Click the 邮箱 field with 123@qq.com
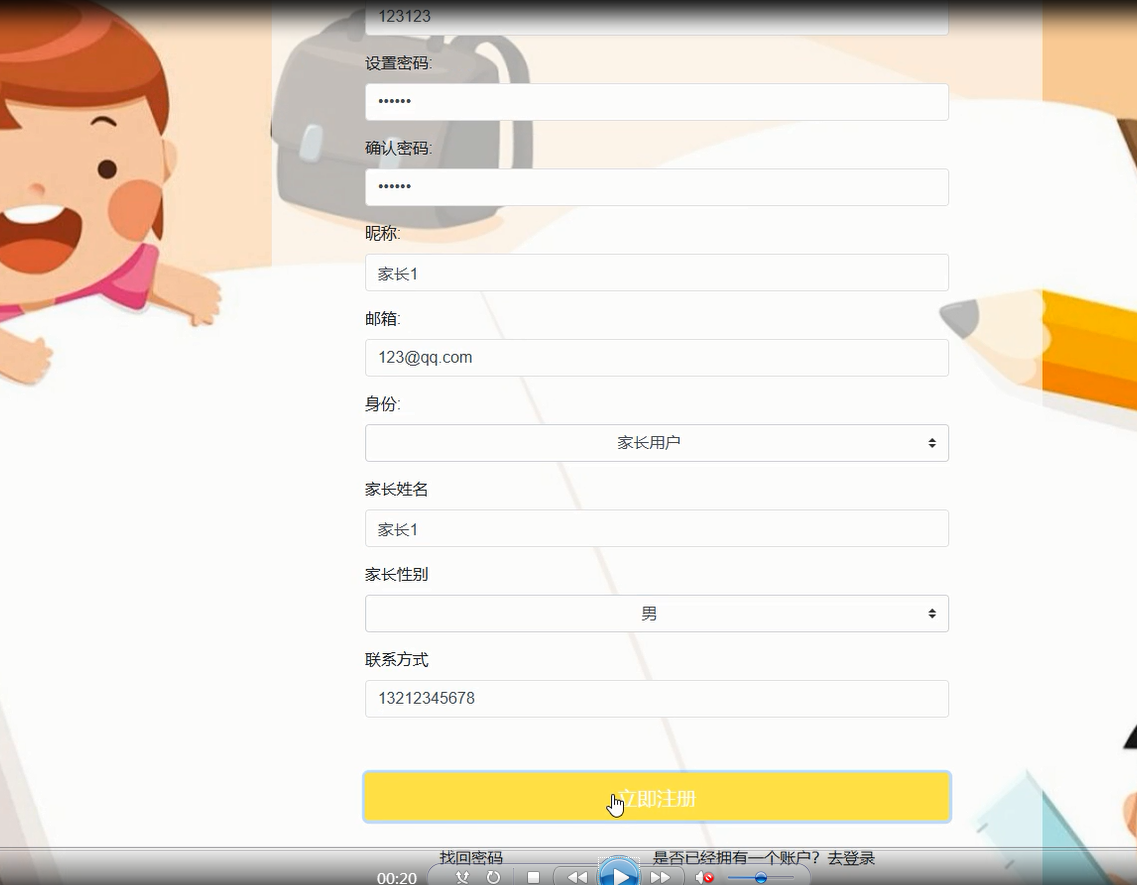Viewport: 1137px width, 885px height. (657, 358)
